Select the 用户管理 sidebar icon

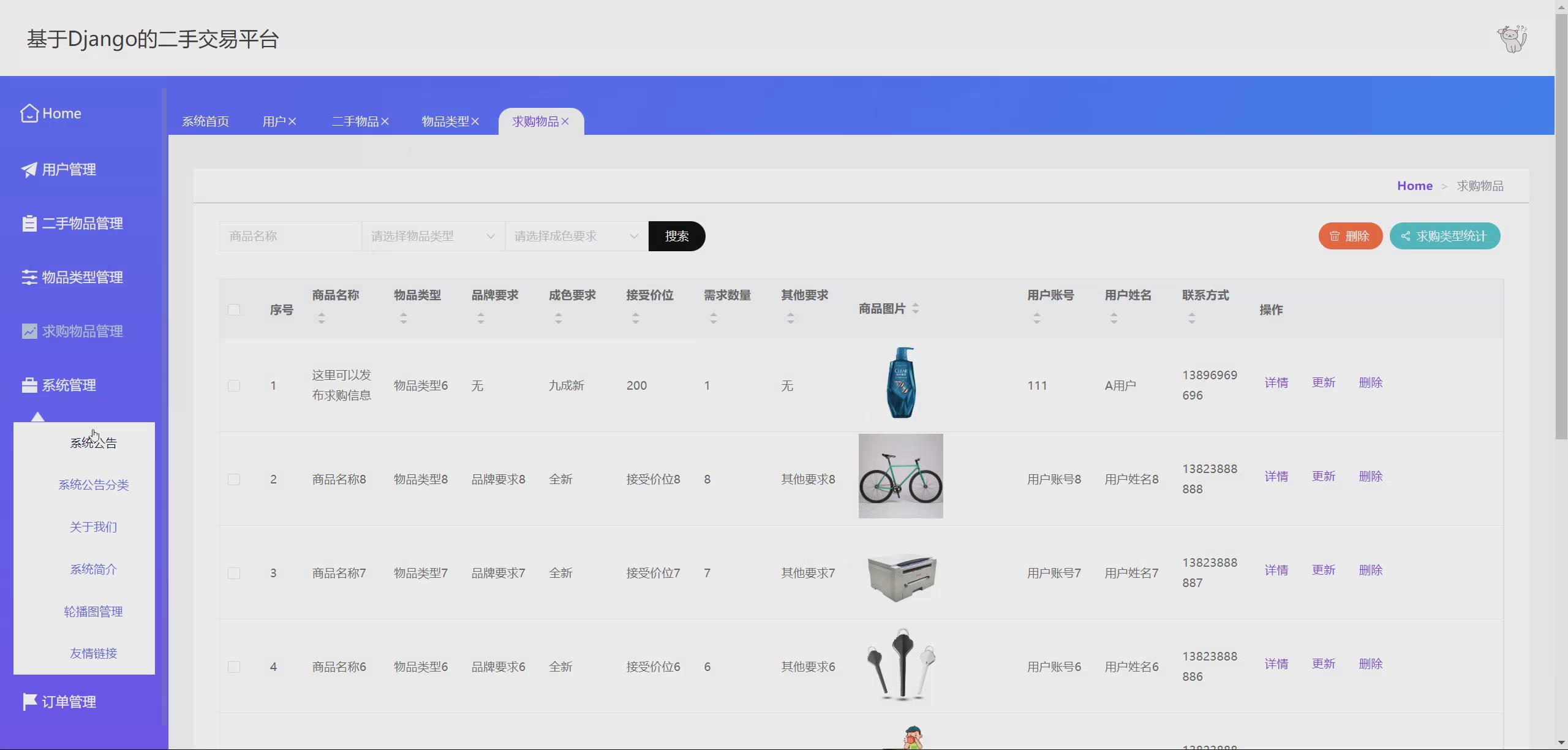[29, 169]
